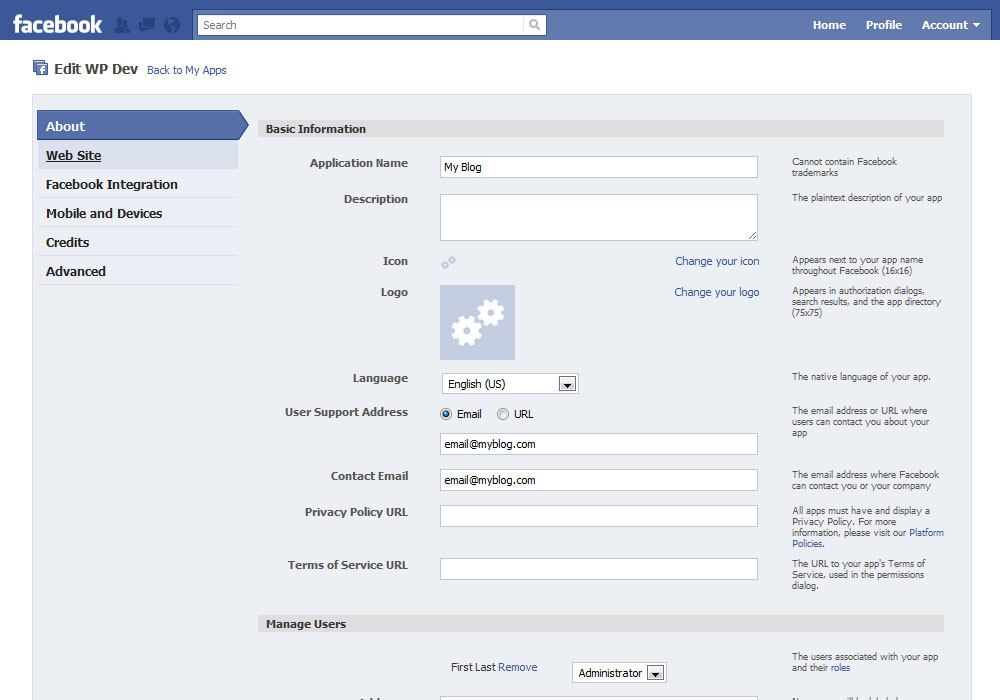Image resolution: width=1000 pixels, height=700 pixels.
Task: Click the Privacy Policy URL field
Action: pos(599,516)
